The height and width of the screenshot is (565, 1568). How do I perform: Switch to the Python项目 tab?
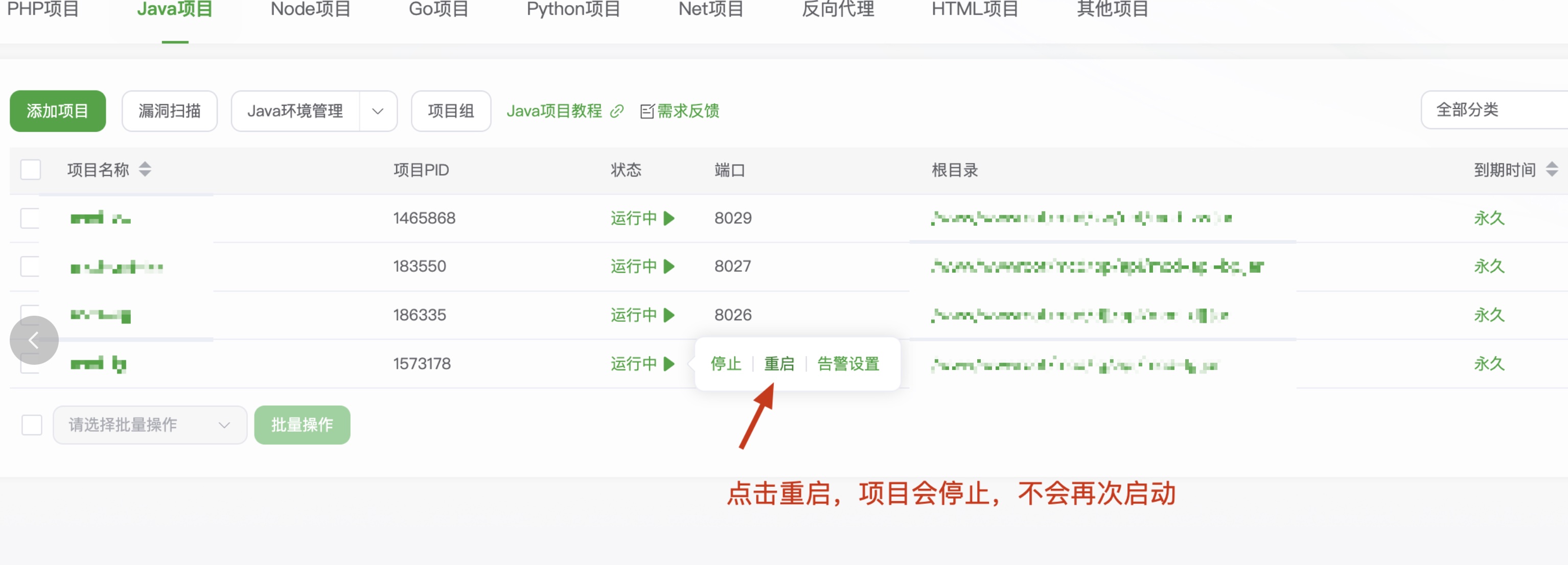pyautogui.click(x=573, y=10)
